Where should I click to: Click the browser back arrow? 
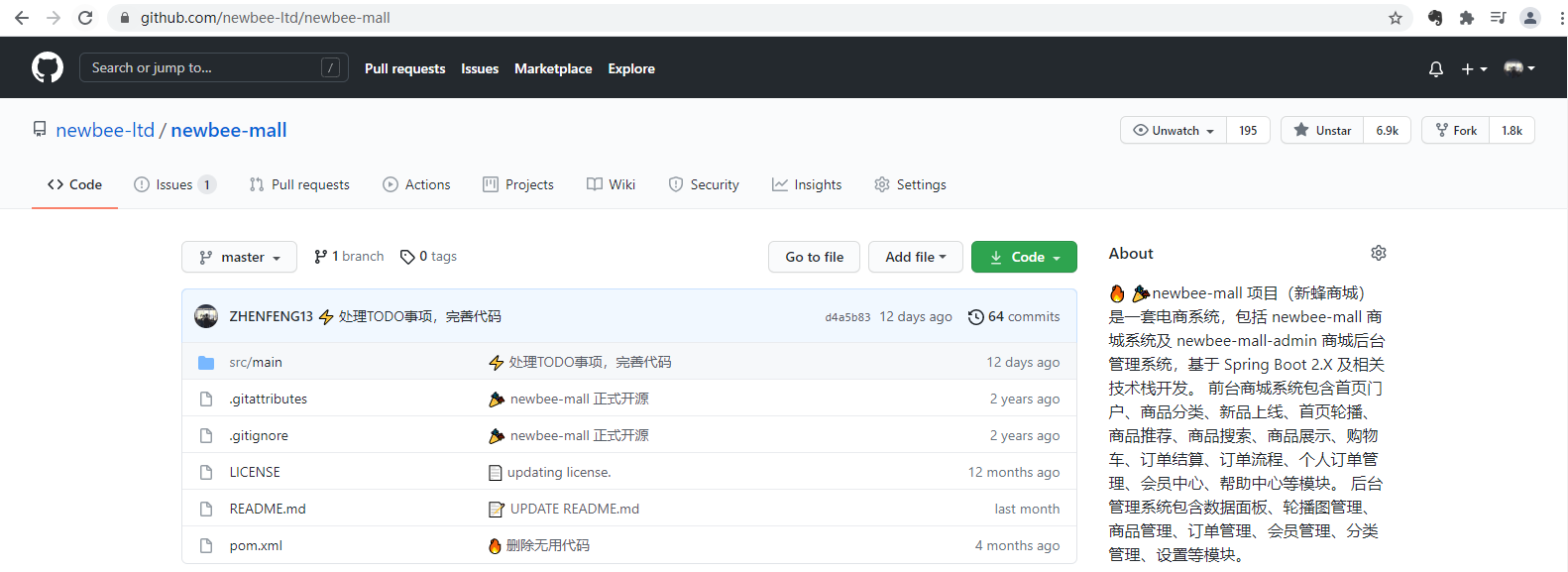click(x=21, y=18)
